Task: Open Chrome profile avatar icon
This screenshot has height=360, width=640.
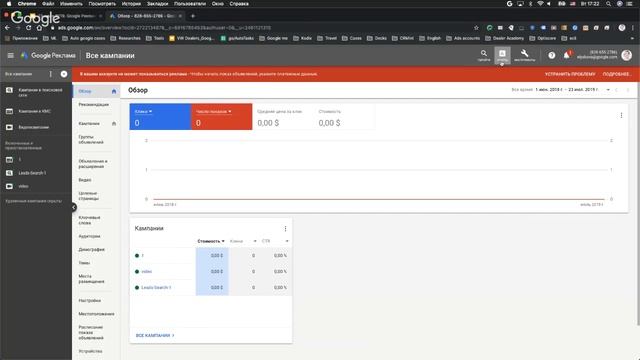Action: [622, 28]
